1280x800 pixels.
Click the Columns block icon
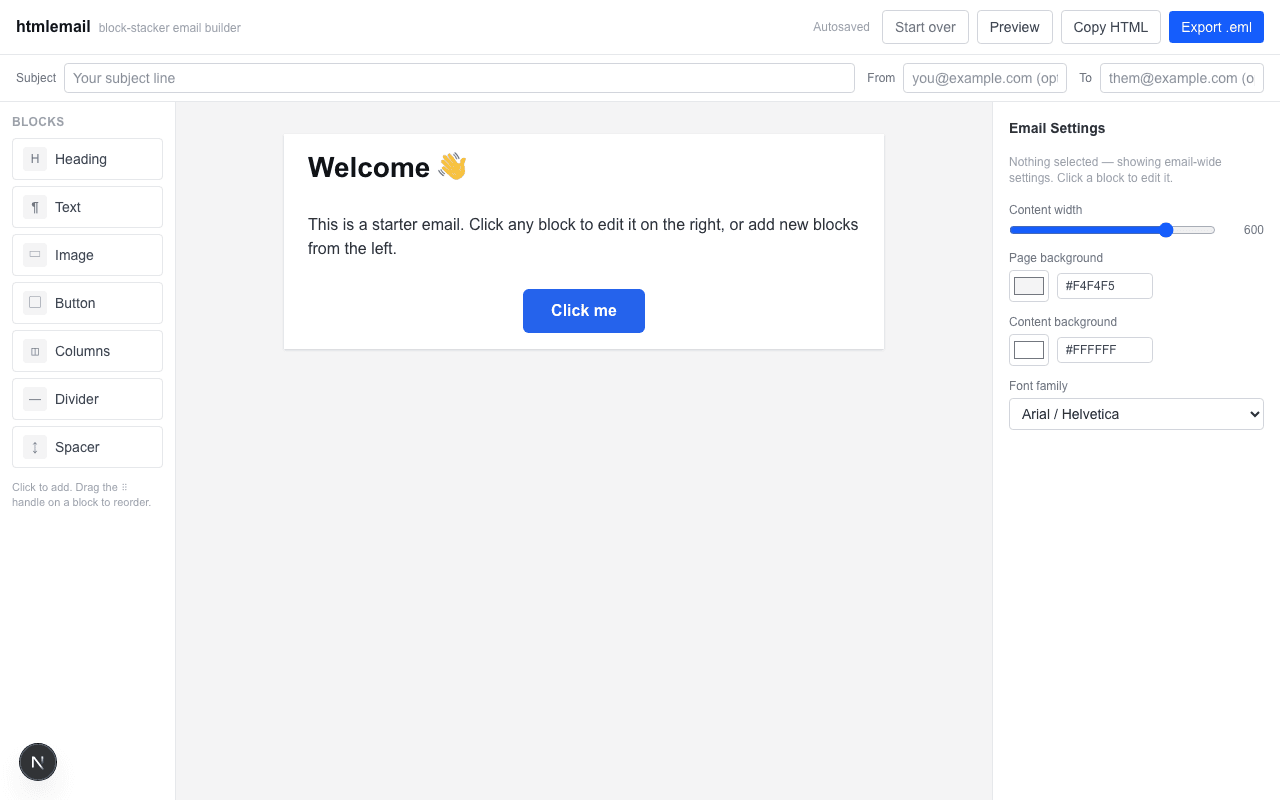(35, 351)
